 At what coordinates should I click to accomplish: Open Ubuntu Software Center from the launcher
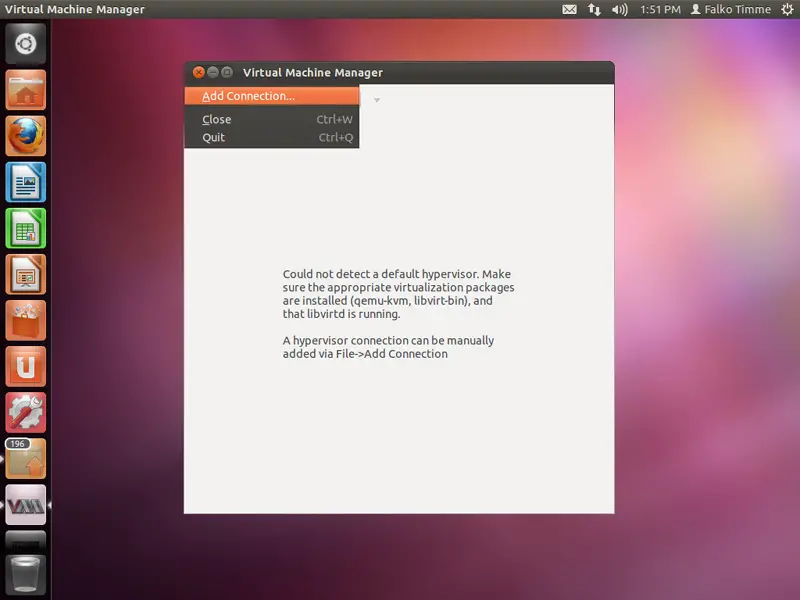pyautogui.click(x=26, y=320)
